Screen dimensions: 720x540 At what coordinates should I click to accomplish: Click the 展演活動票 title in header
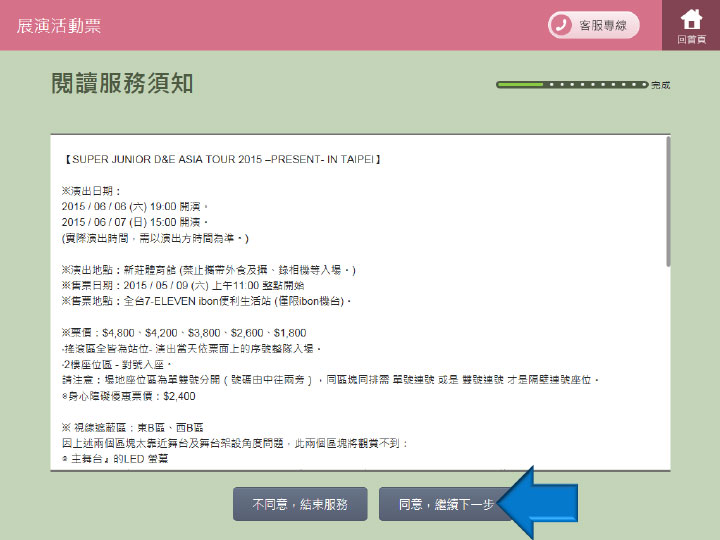tap(59, 26)
